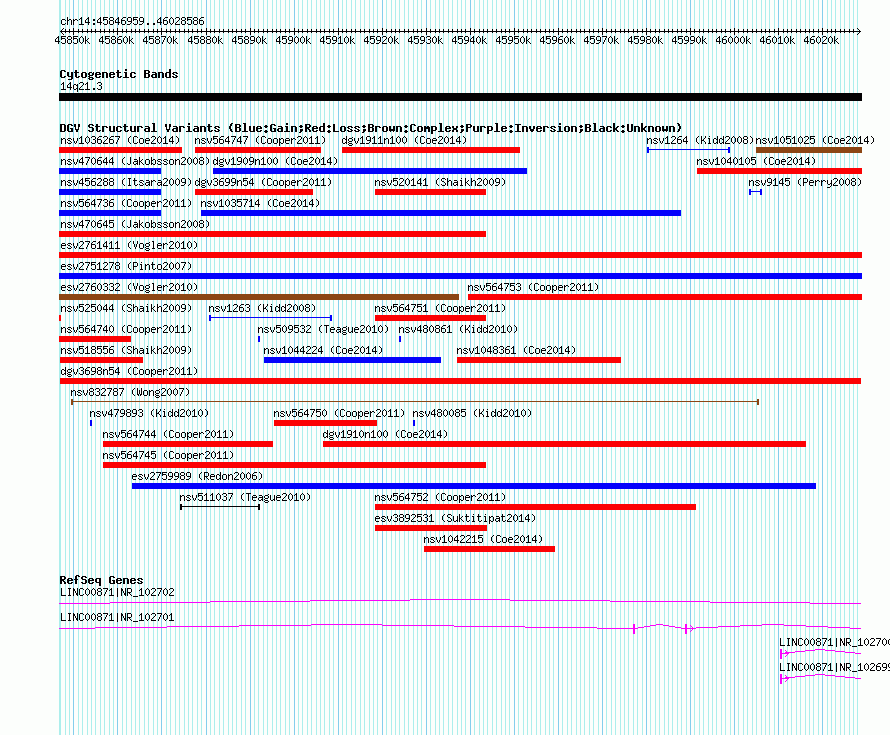
Task: Click the 45850k ruler position label
Action: [72, 40]
